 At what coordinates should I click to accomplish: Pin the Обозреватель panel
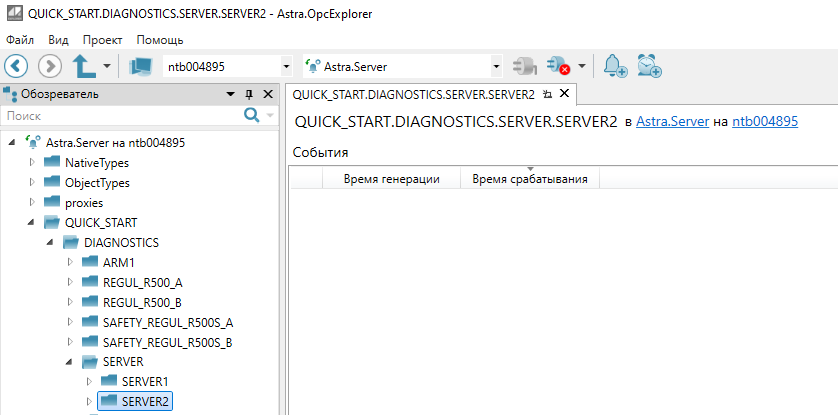tap(249, 94)
